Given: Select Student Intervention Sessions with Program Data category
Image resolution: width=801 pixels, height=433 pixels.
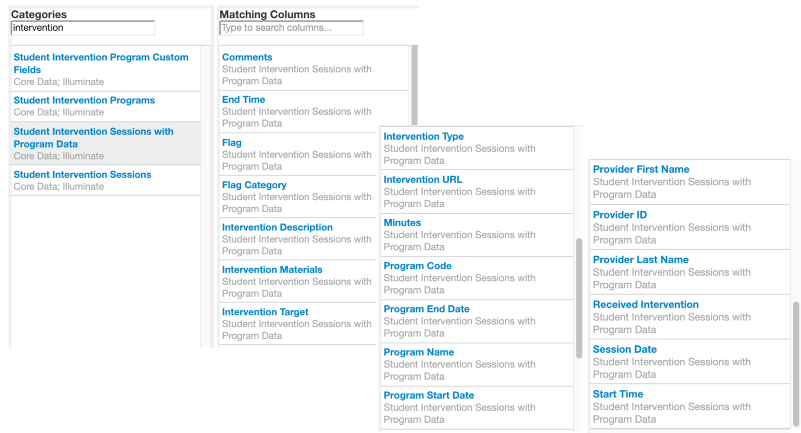Looking at the screenshot, I should pyautogui.click(x=93, y=137).
